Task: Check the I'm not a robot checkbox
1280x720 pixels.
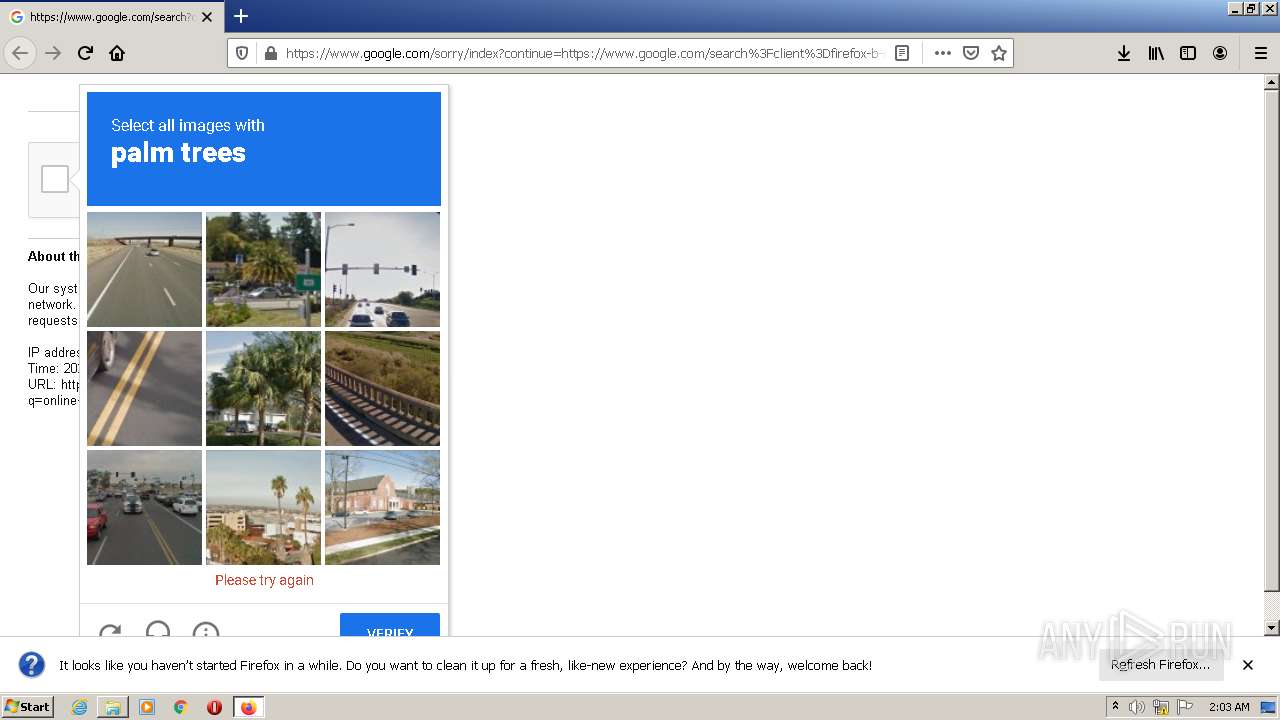Action: [55, 179]
